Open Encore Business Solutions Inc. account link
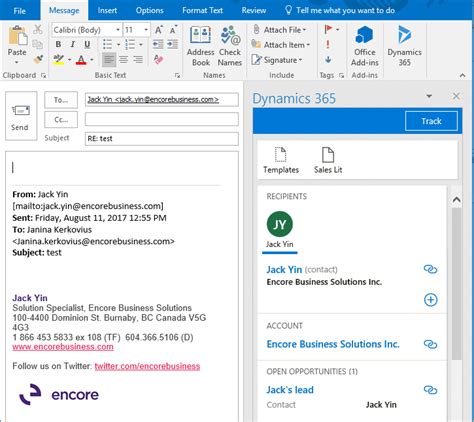 click(x=333, y=344)
